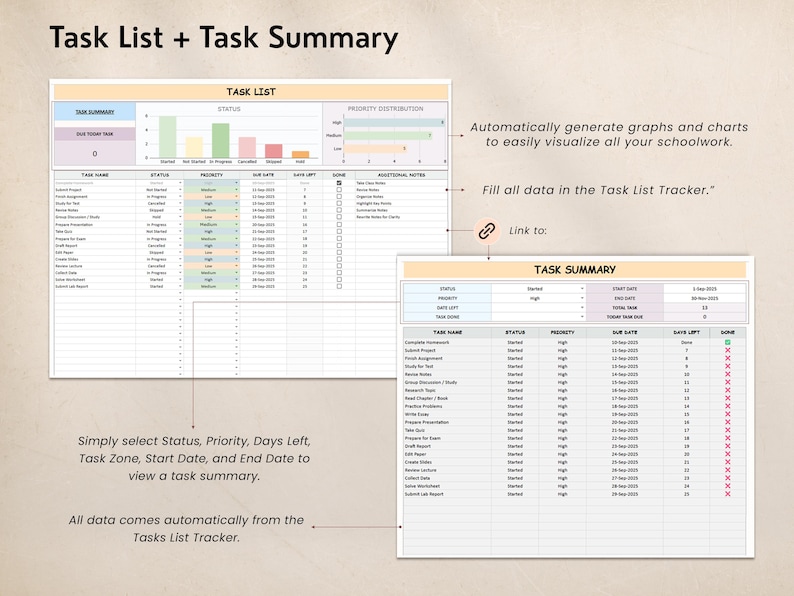Click red X icon for Submit Project in Task Summary
This screenshot has width=794, height=596.
pos(728,350)
